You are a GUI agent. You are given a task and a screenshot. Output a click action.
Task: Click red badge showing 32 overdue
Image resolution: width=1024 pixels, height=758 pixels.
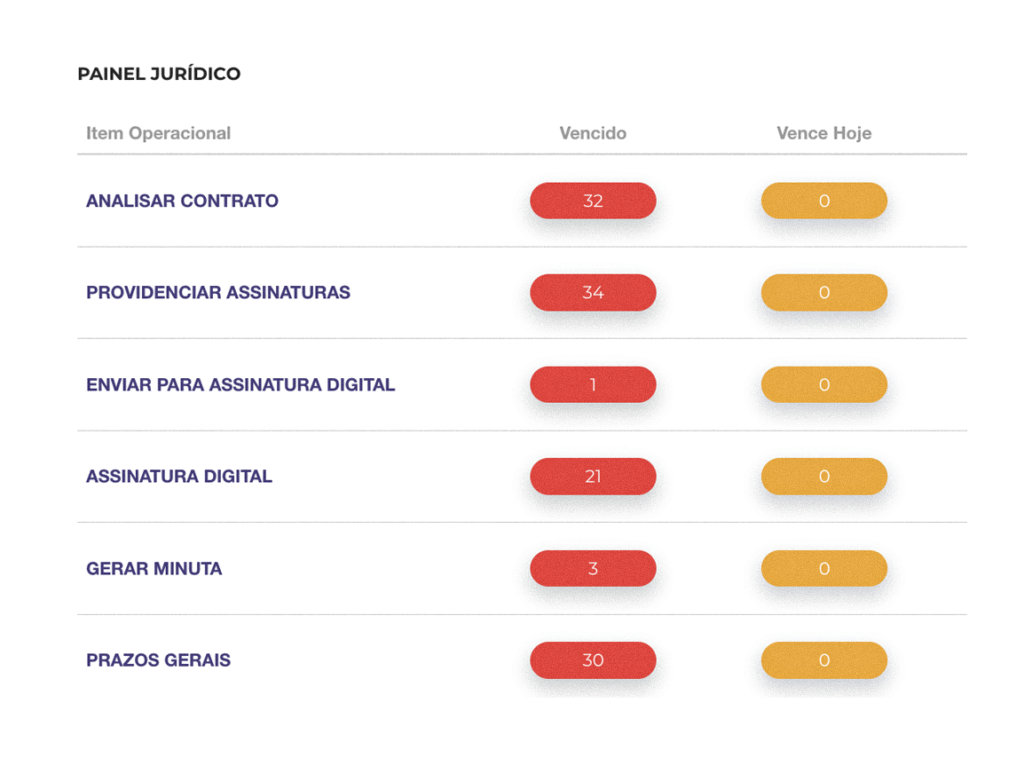(x=593, y=200)
